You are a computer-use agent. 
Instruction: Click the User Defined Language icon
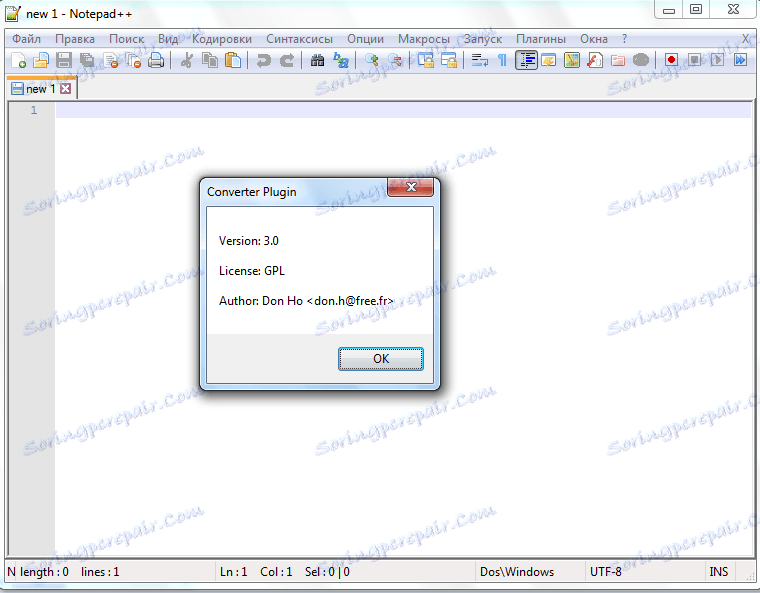[x=549, y=61]
